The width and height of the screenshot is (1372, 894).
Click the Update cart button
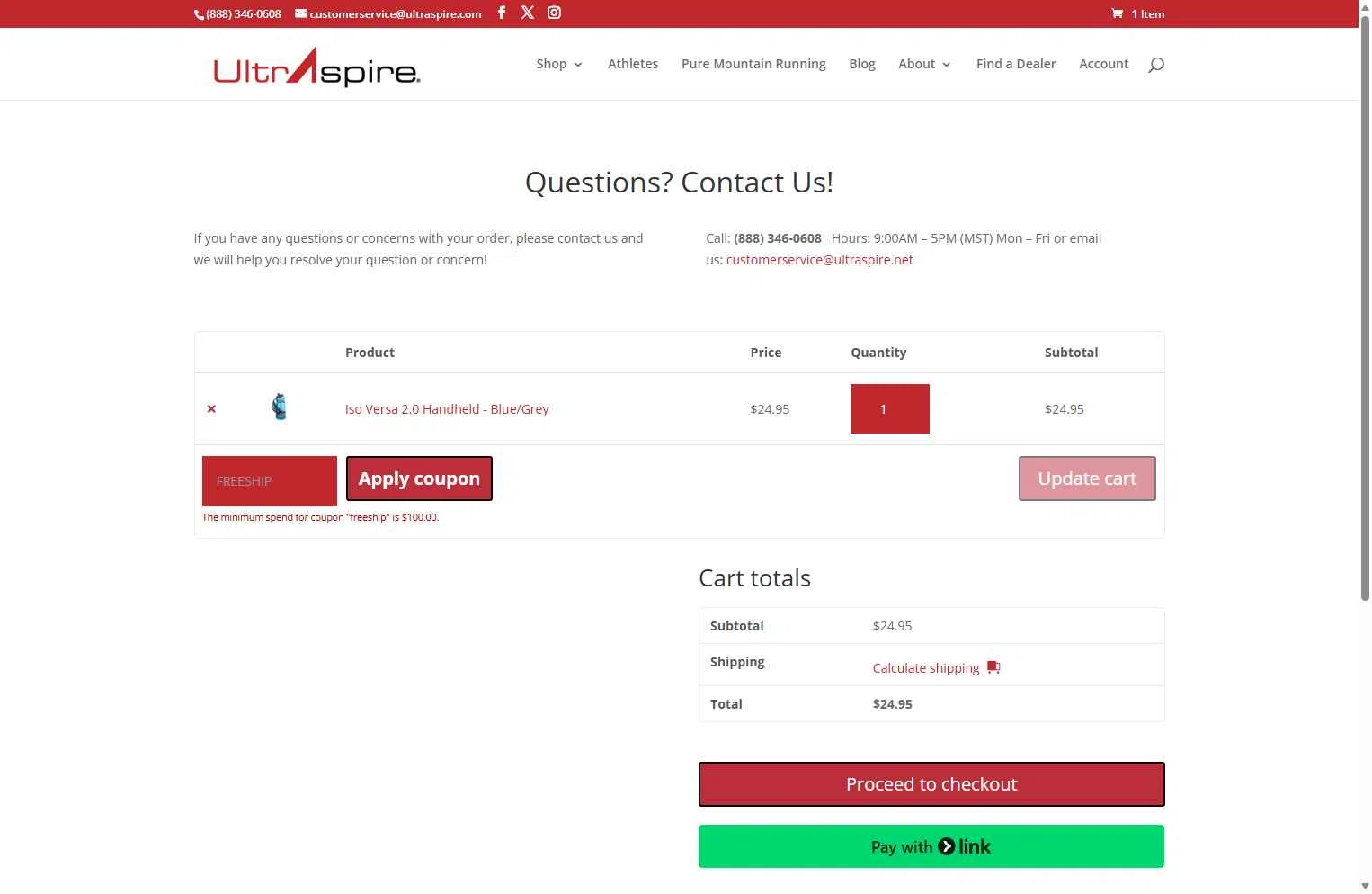coord(1087,478)
